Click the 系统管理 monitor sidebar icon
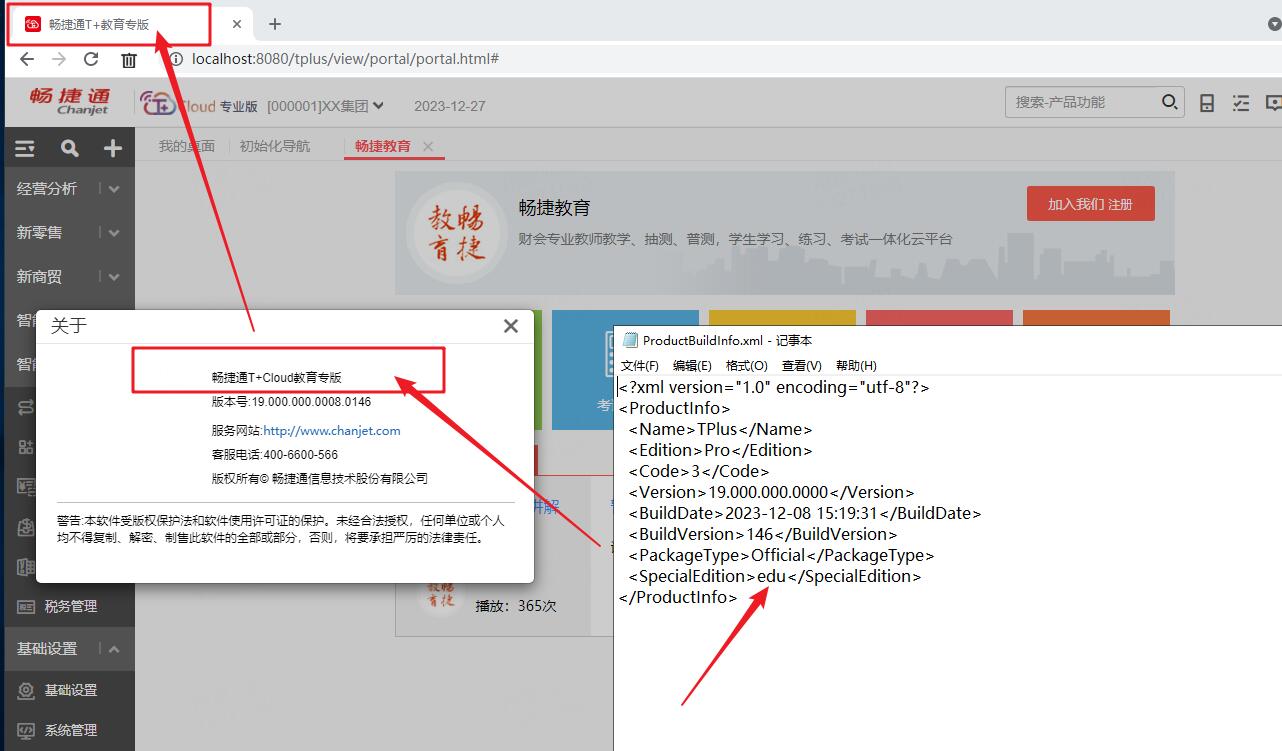 [27, 730]
